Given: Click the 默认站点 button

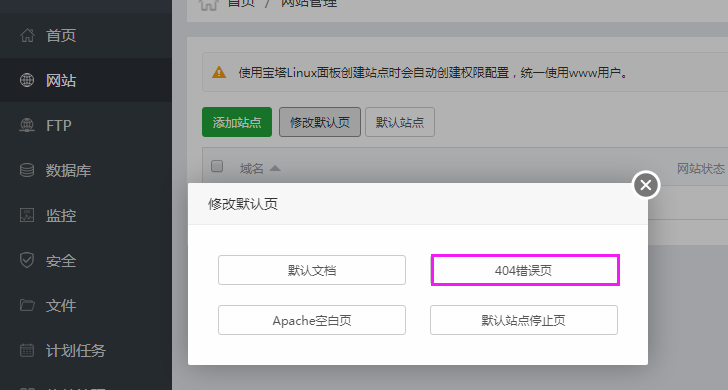Looking at the screenshot, I should pos(400,122).
